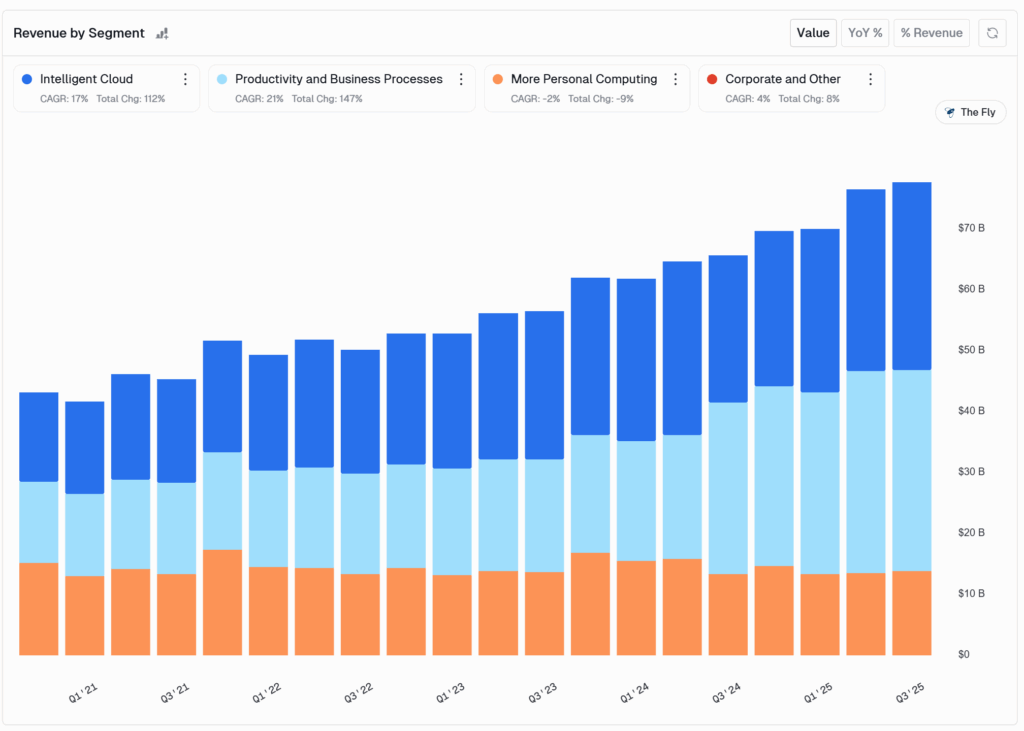Open Productivity and Business Processes options menu
1024x731 pixels.
pyautogui.click(x=461, y=79)
